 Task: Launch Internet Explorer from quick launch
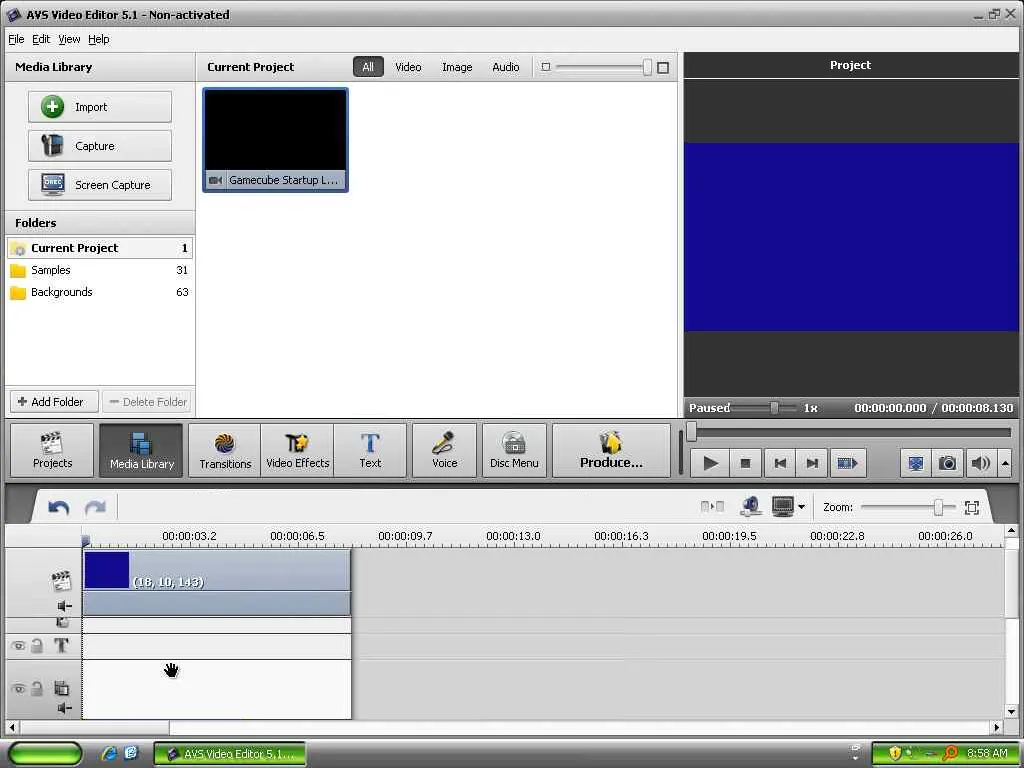click(109, 753)
